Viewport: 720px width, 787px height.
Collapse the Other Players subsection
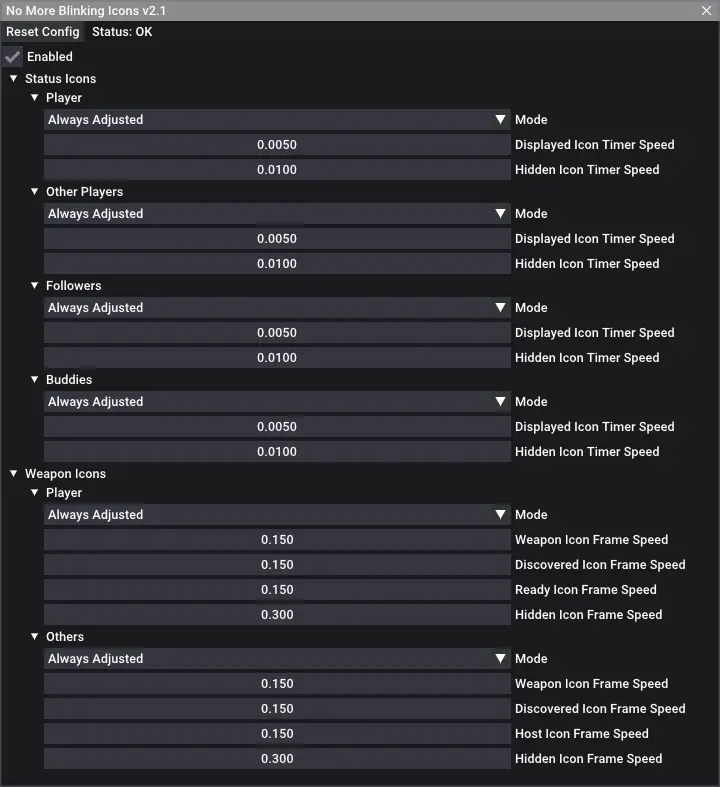coord(35,192)
